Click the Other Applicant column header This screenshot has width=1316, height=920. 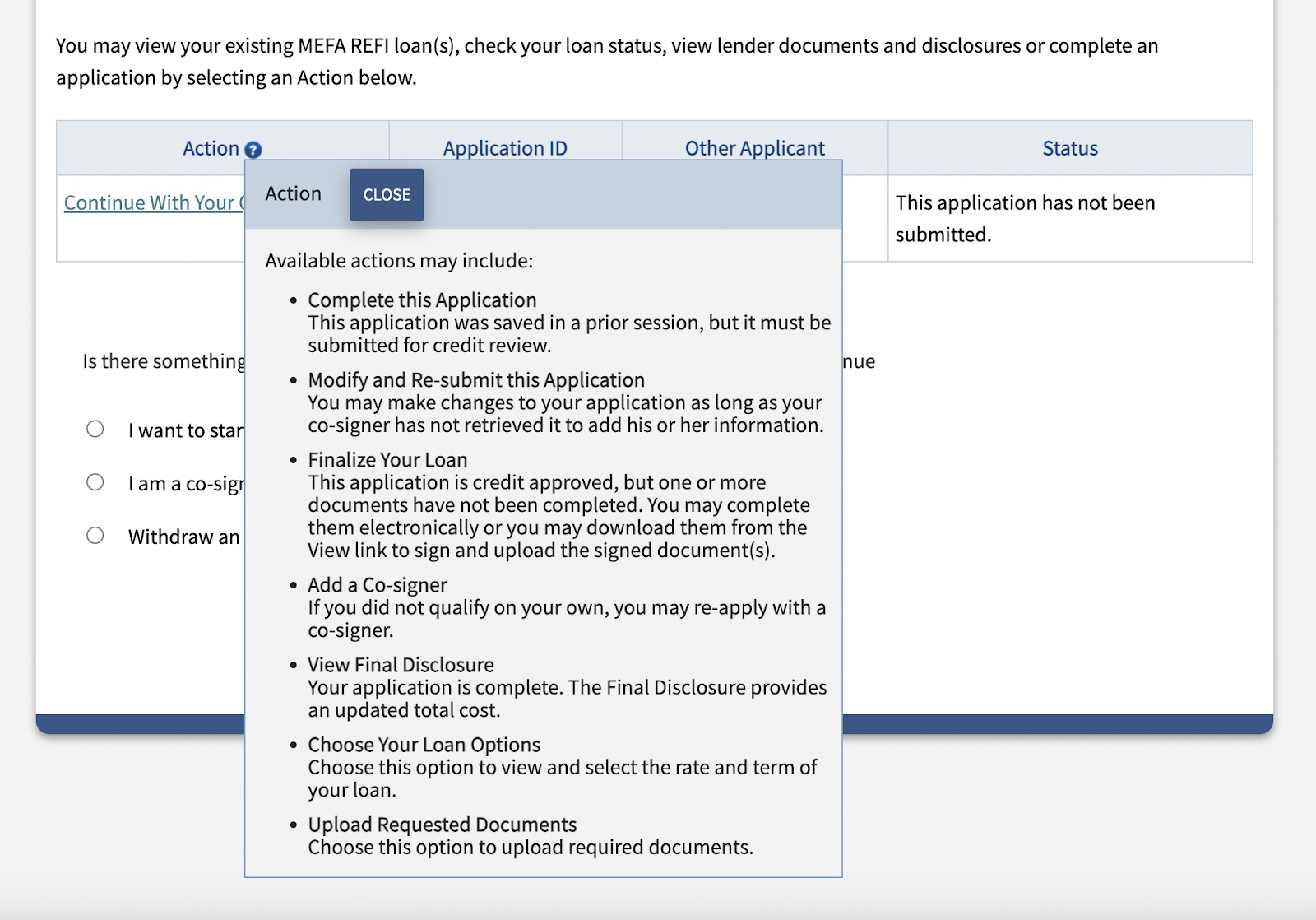tap(755, 148)
